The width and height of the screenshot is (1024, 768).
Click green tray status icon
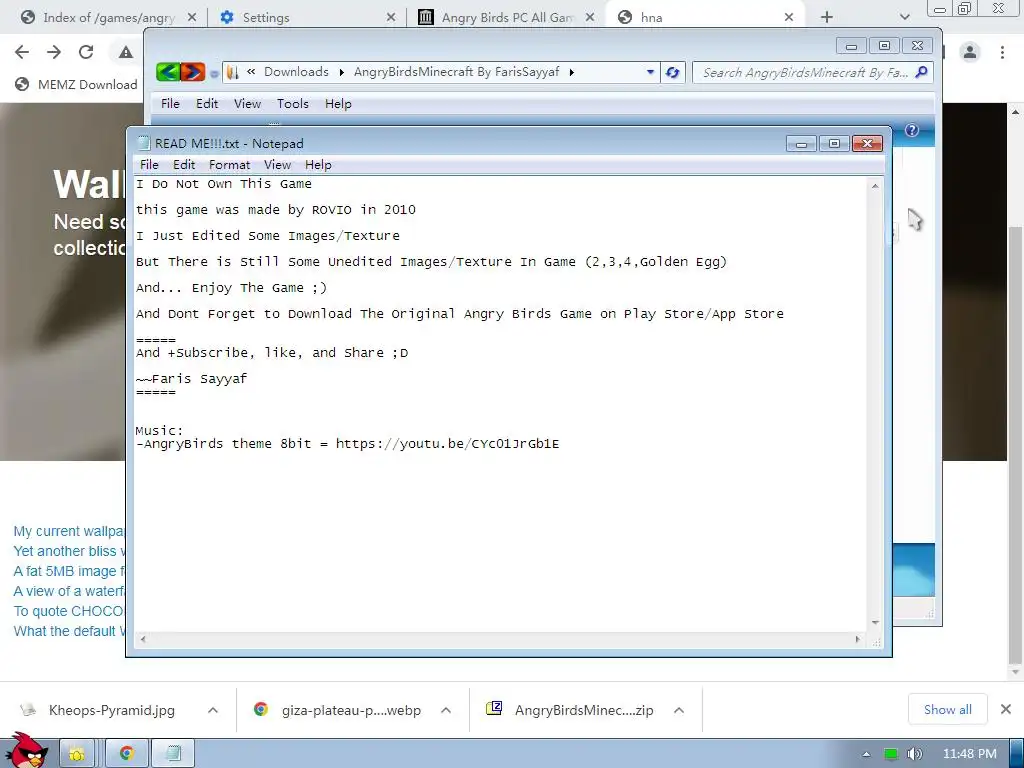891,754
